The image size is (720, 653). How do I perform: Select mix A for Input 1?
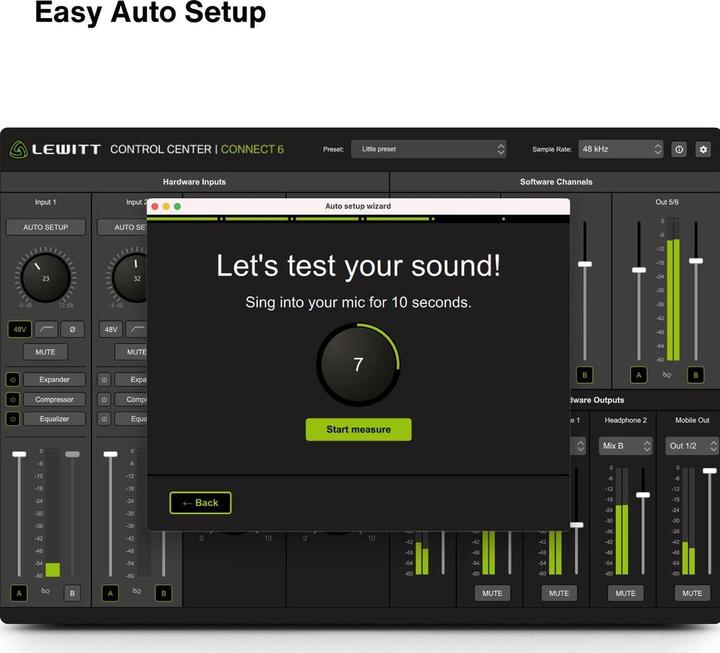19,593
